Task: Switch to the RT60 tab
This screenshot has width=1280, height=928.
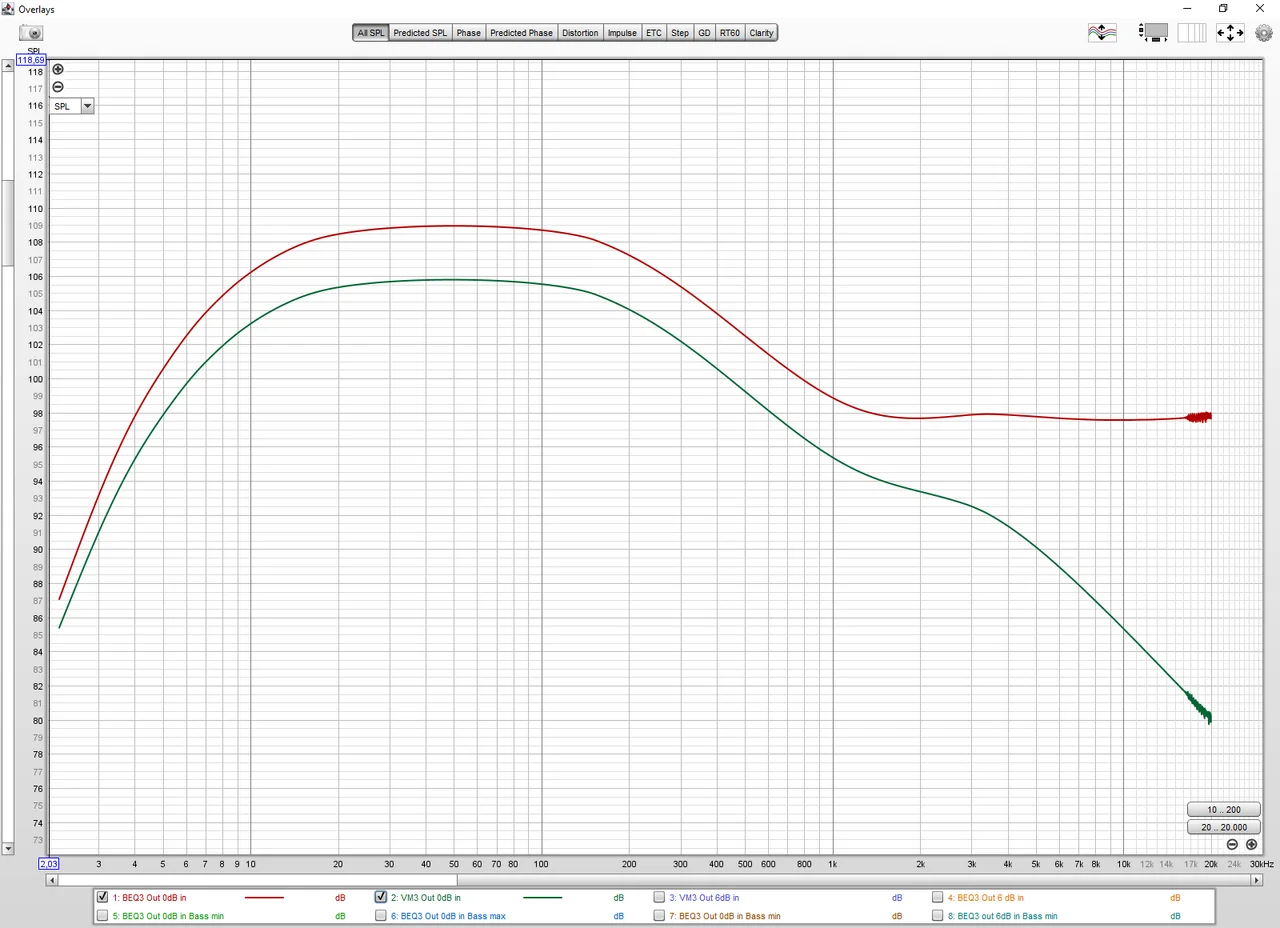Action: pos(729,33)
